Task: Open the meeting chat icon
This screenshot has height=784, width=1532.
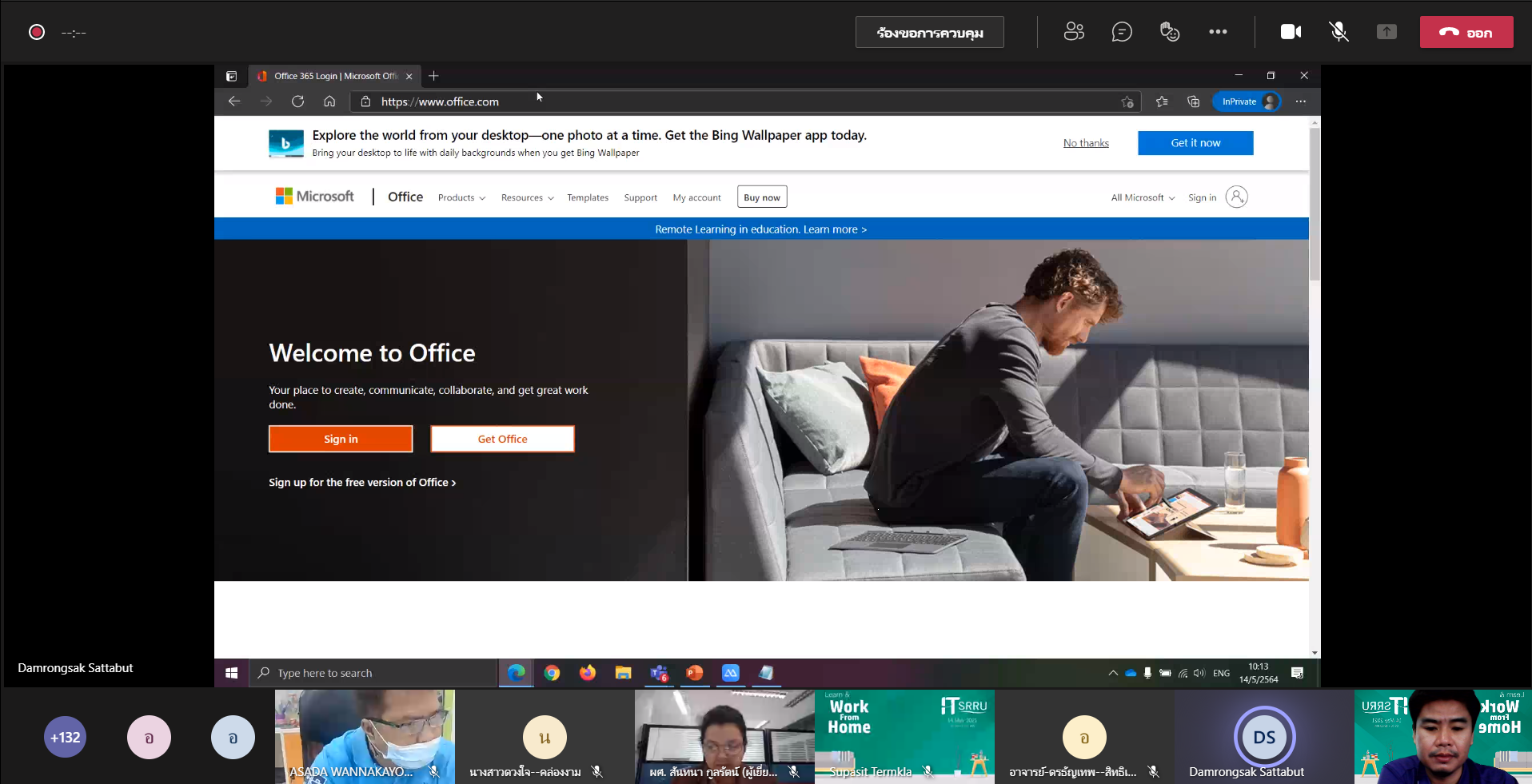Action: [x=1122, y=32]
